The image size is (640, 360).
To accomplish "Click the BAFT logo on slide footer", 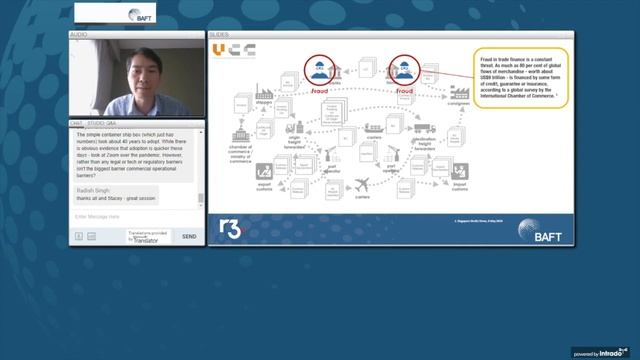I will point(540,231).
